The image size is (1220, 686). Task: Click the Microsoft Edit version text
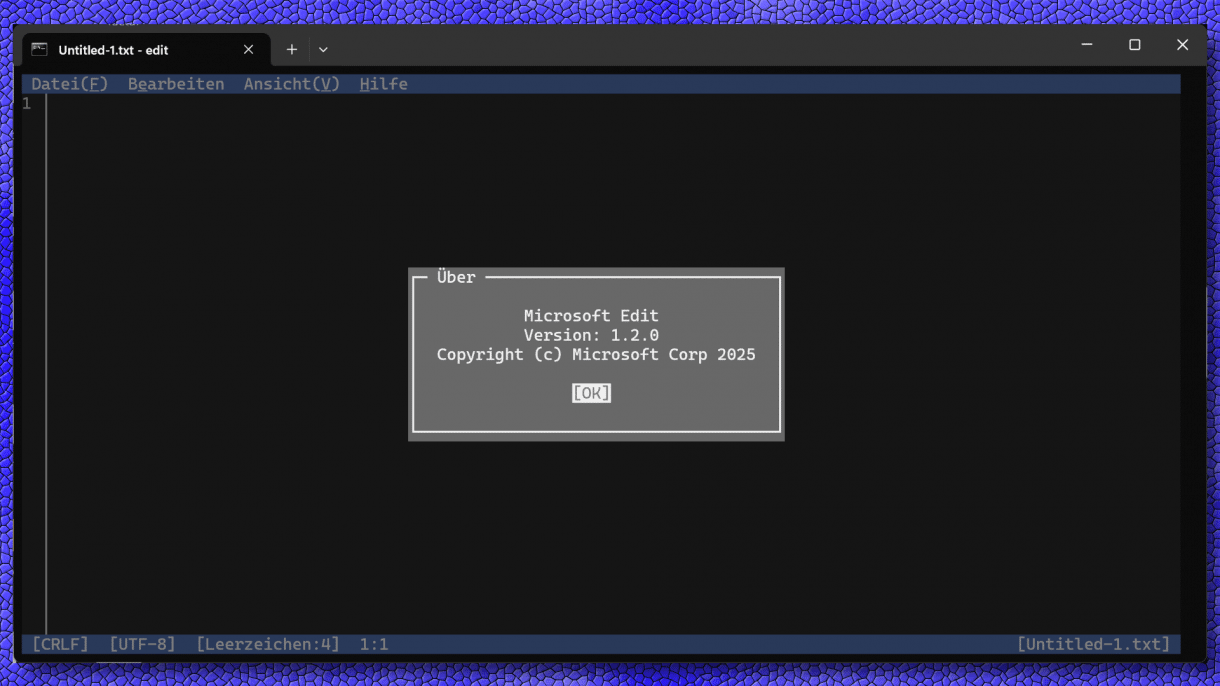click(x=592, y=334)
